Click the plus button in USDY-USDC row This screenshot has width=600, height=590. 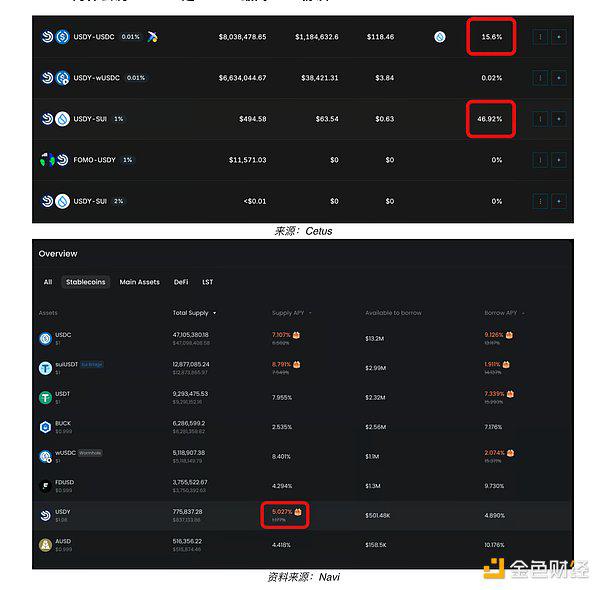[x=559, y=37]
